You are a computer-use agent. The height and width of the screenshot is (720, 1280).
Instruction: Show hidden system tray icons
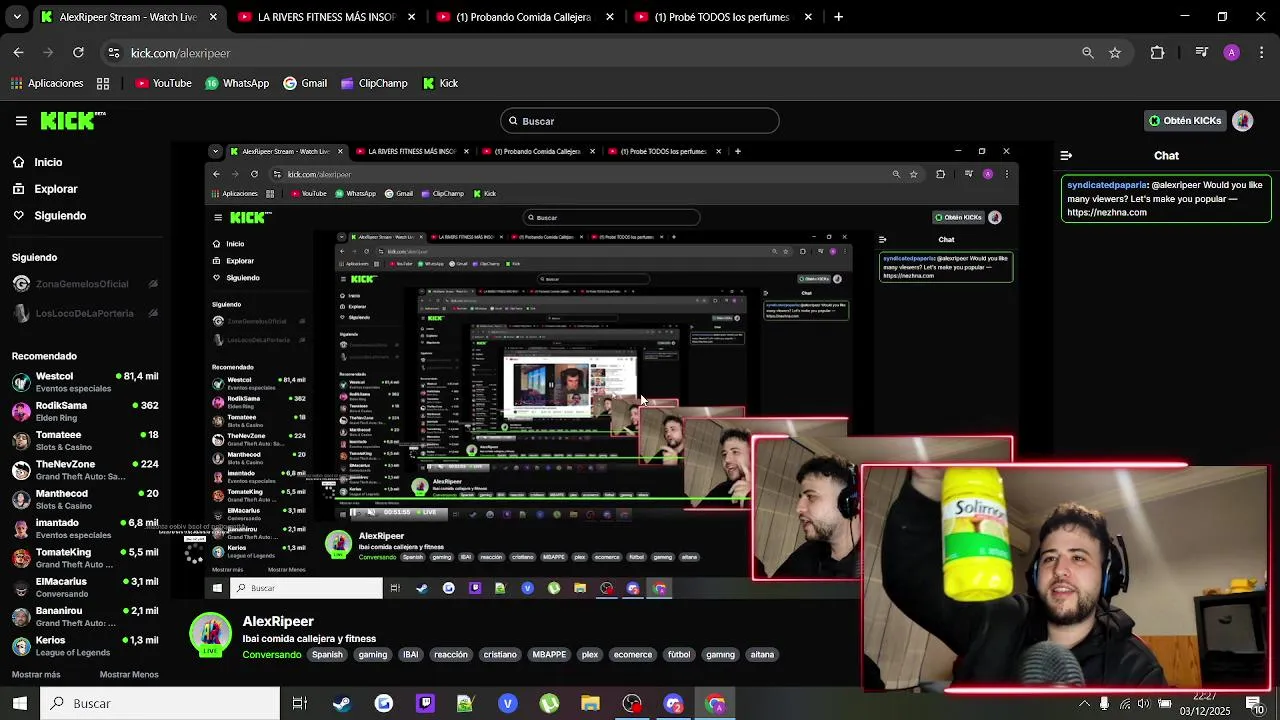point(1084,703)
